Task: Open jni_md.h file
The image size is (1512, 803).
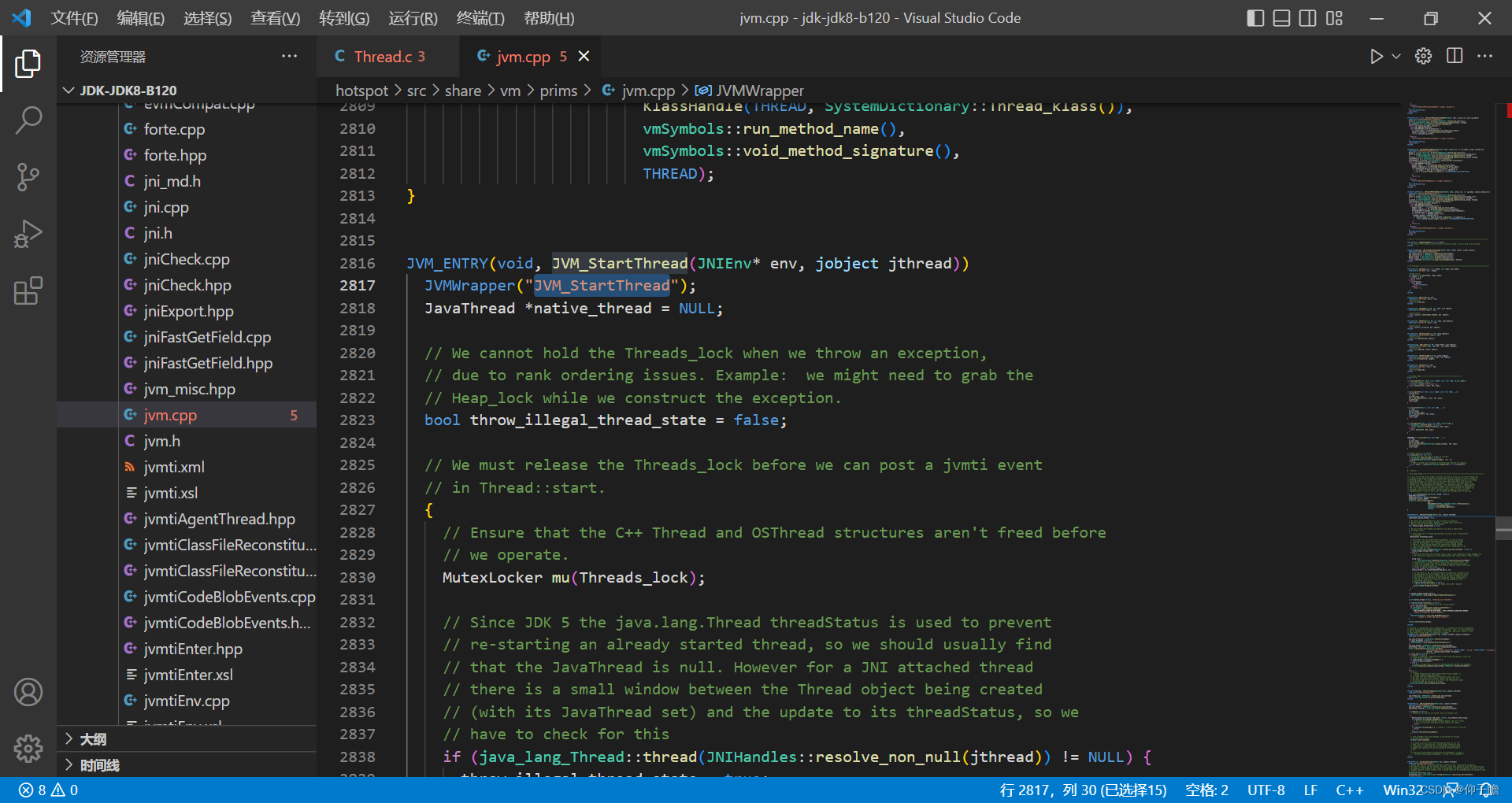Action: click(187, 181)
